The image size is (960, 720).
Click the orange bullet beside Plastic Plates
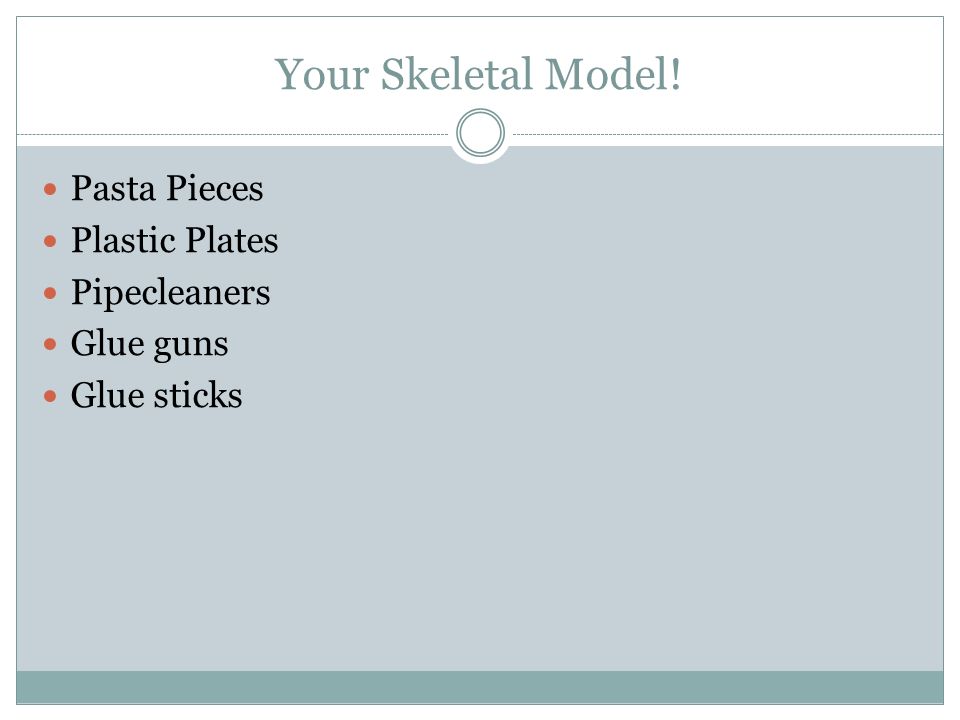click(x=50, y=241)
